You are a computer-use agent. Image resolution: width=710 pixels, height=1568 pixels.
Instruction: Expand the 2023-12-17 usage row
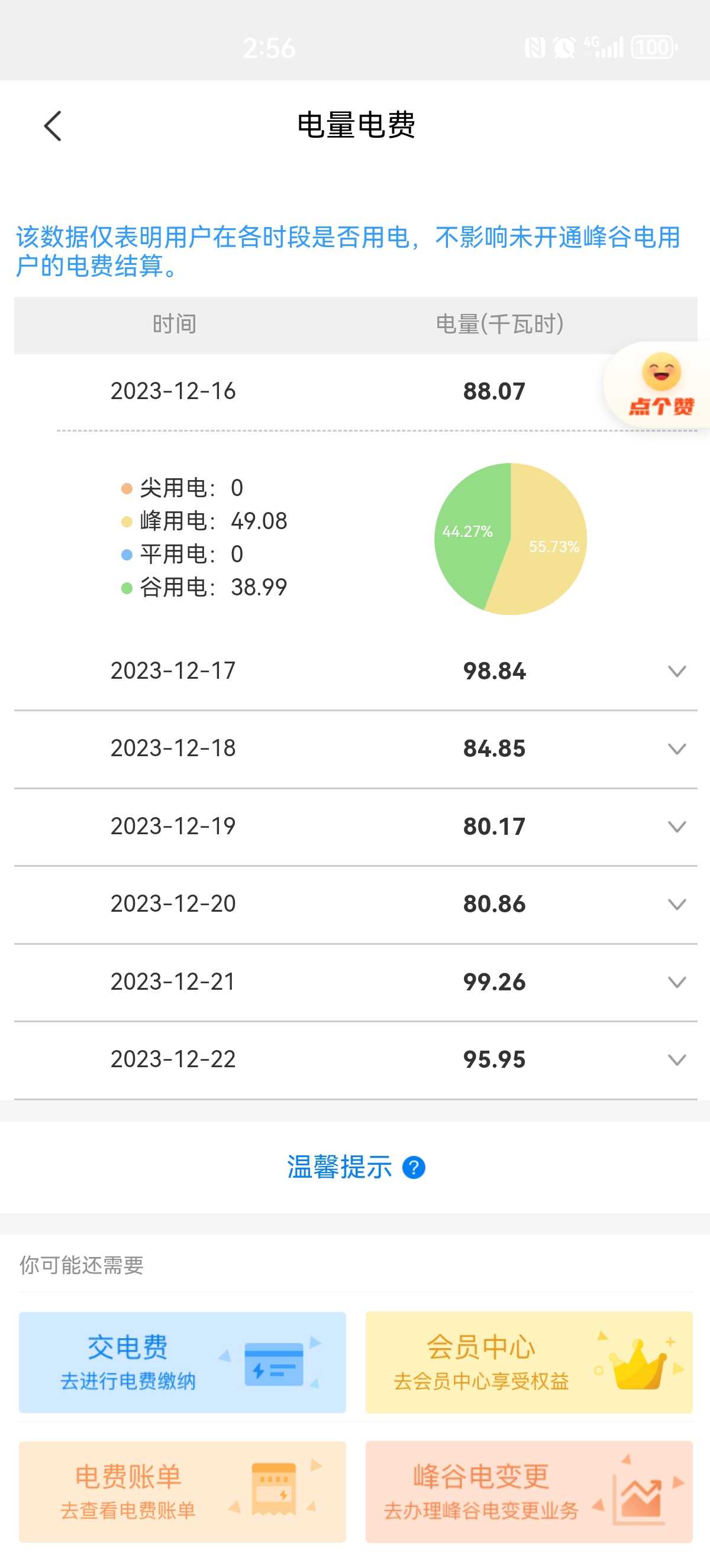(x=676, y=672)
